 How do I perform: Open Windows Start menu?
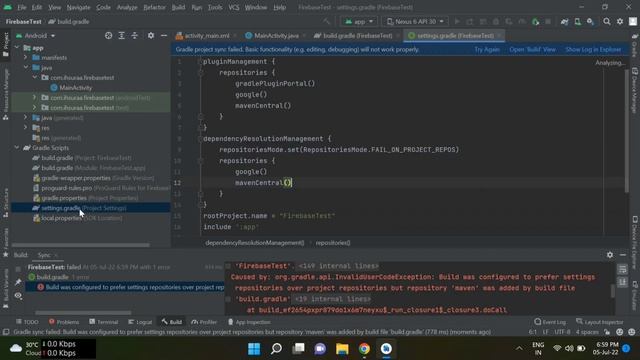(x=254, y=349)
